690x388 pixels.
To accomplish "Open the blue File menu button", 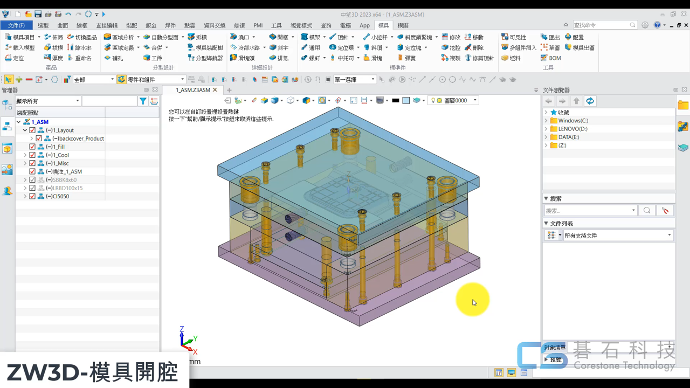I will pyautogui.click(x=16, y=26).
